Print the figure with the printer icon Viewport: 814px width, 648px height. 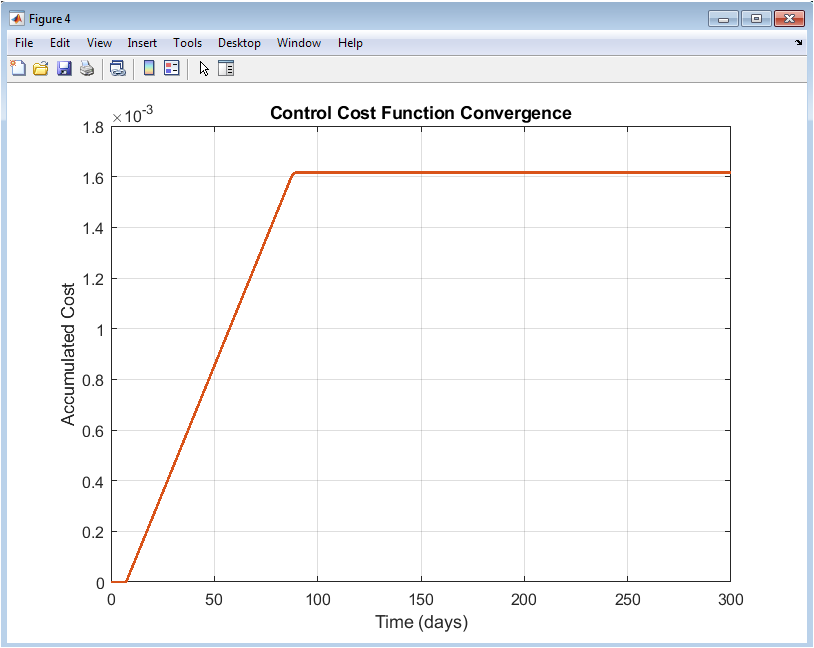click(x=87, y=69)
